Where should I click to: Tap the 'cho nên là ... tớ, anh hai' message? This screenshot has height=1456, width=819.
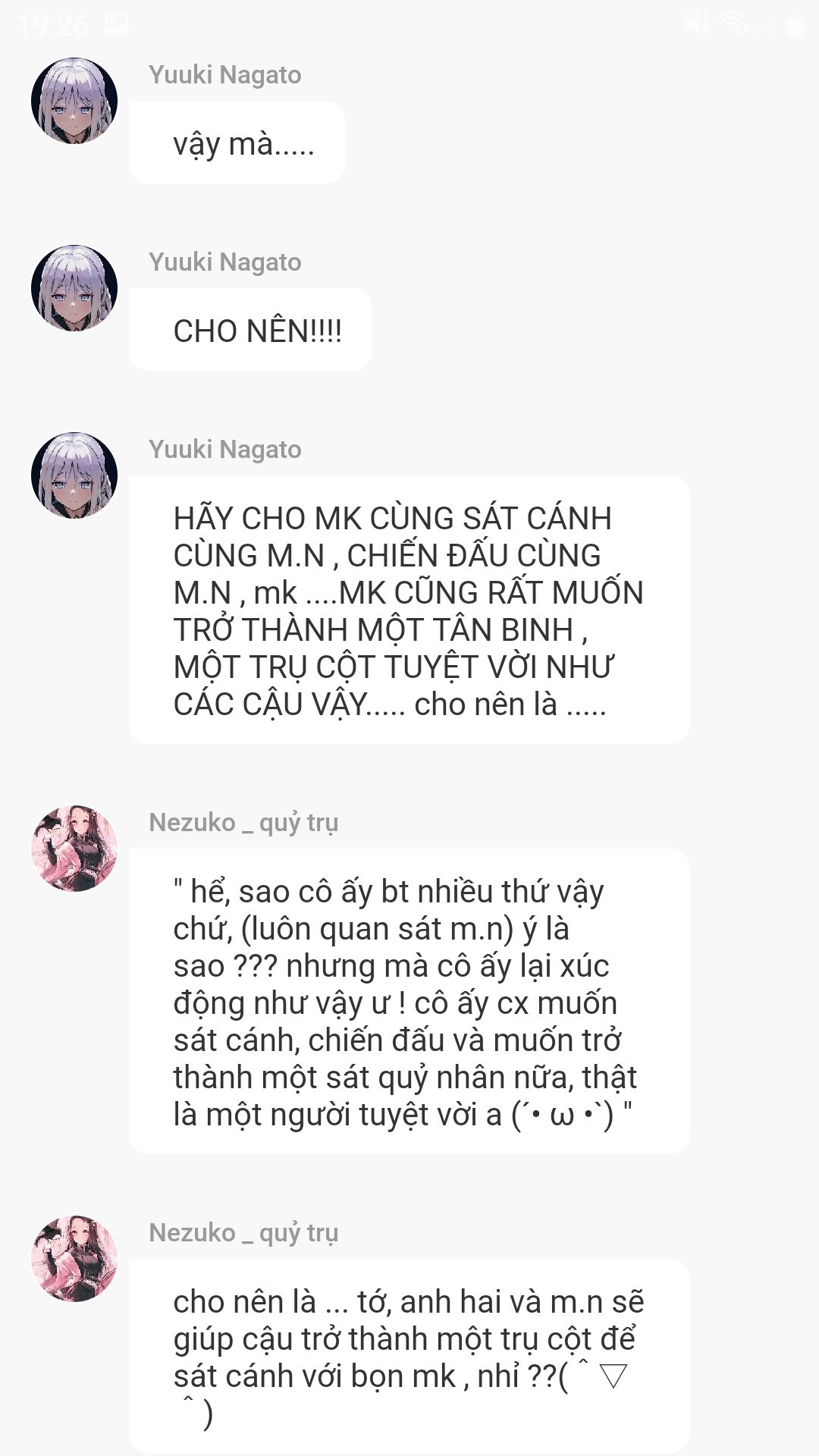click(x=409, y=1356)
